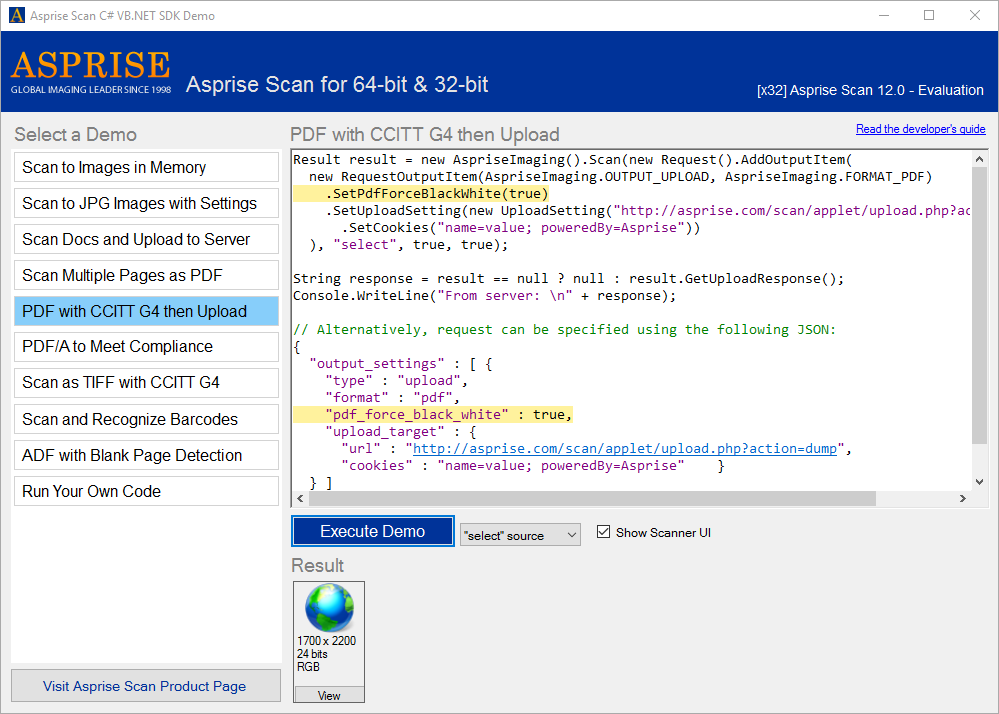Open the Read the developer's guide link
999x714 pixels.
pyautogui.click(x=920, y=128)
